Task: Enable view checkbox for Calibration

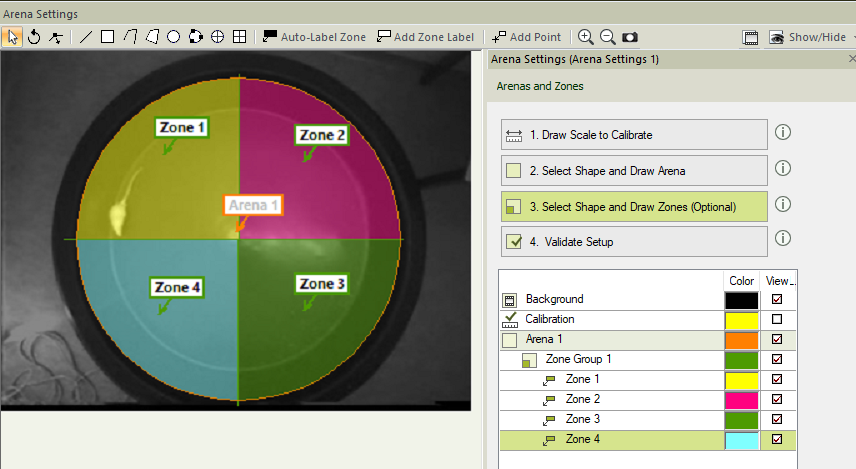Action: (x=777, y=319)
